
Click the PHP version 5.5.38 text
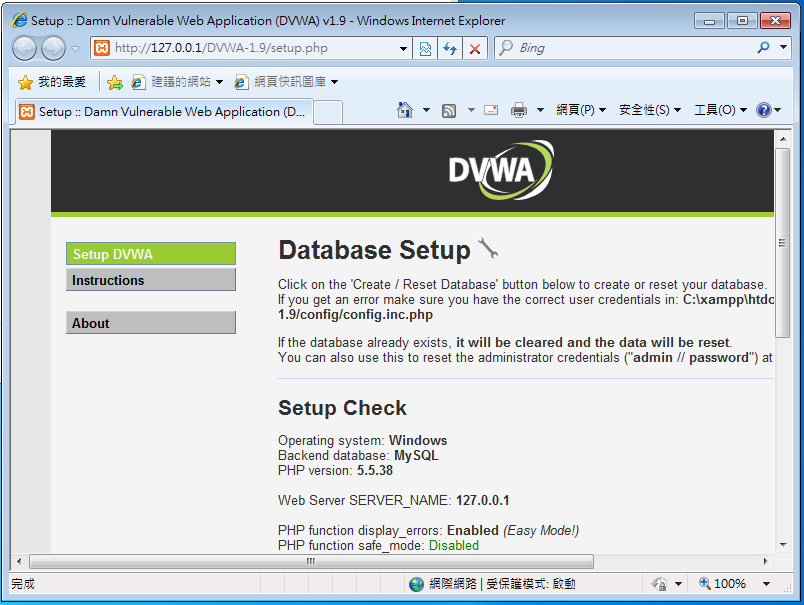[335, 470]
